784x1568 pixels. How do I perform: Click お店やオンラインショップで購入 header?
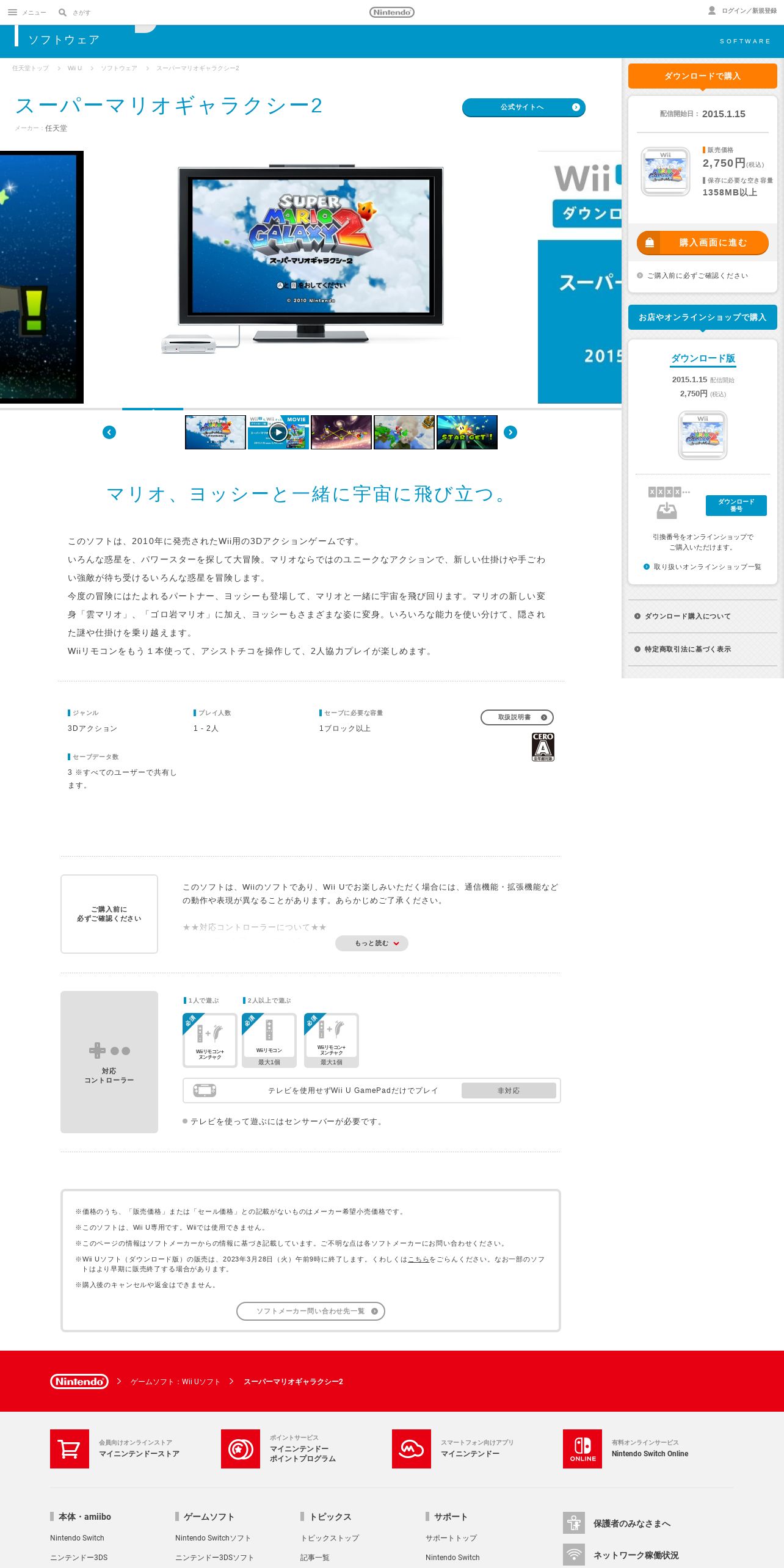coord(703,318)
